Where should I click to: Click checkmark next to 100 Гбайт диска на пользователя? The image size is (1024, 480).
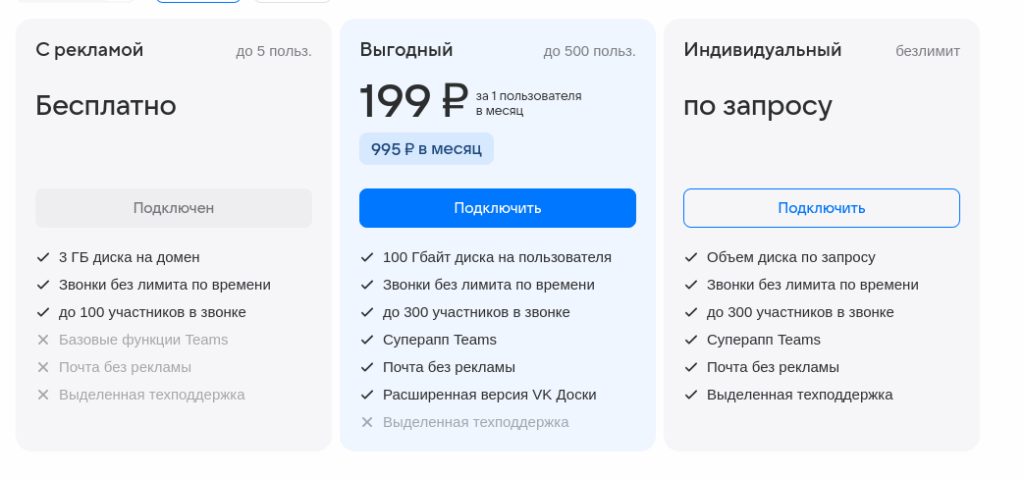pos(367,257)
